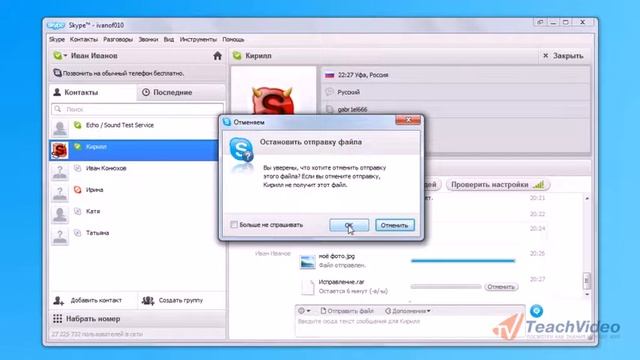Click the Отменить button in the dialog
Screen dimensions: 640x360
(395, 225)
